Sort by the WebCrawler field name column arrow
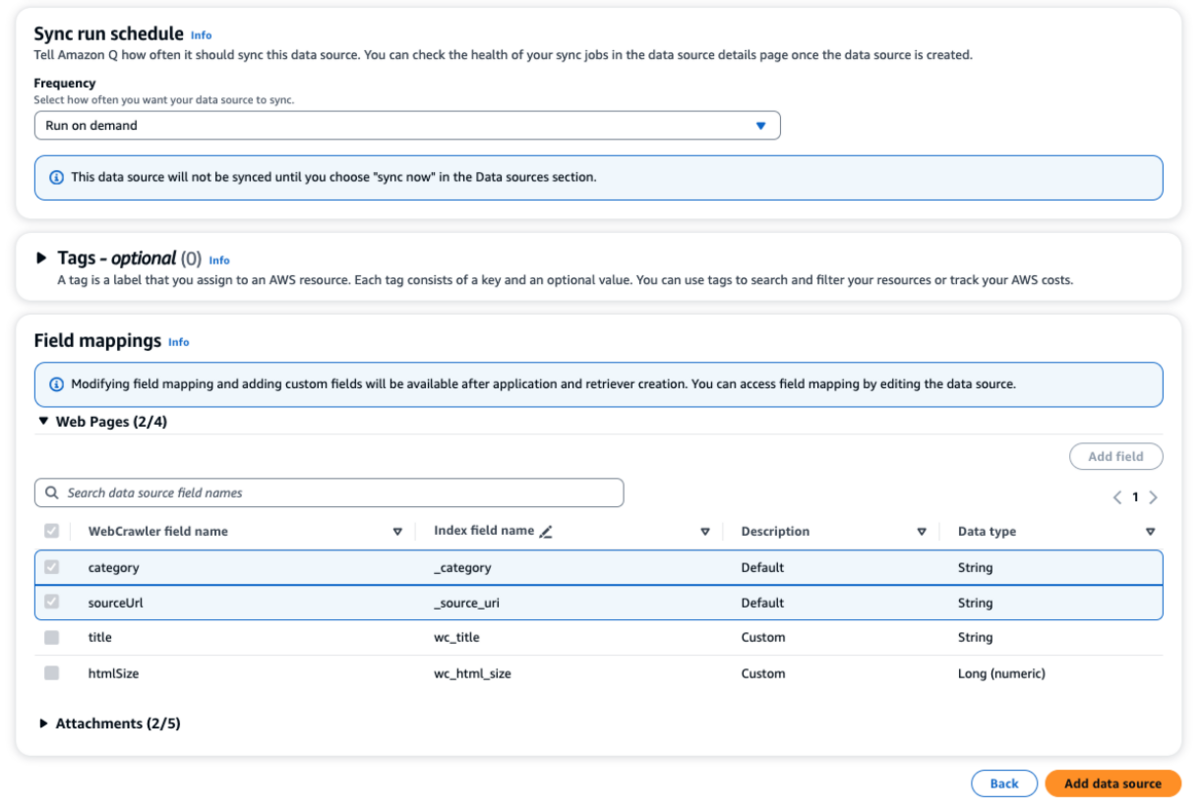 [x=397, y=532]
